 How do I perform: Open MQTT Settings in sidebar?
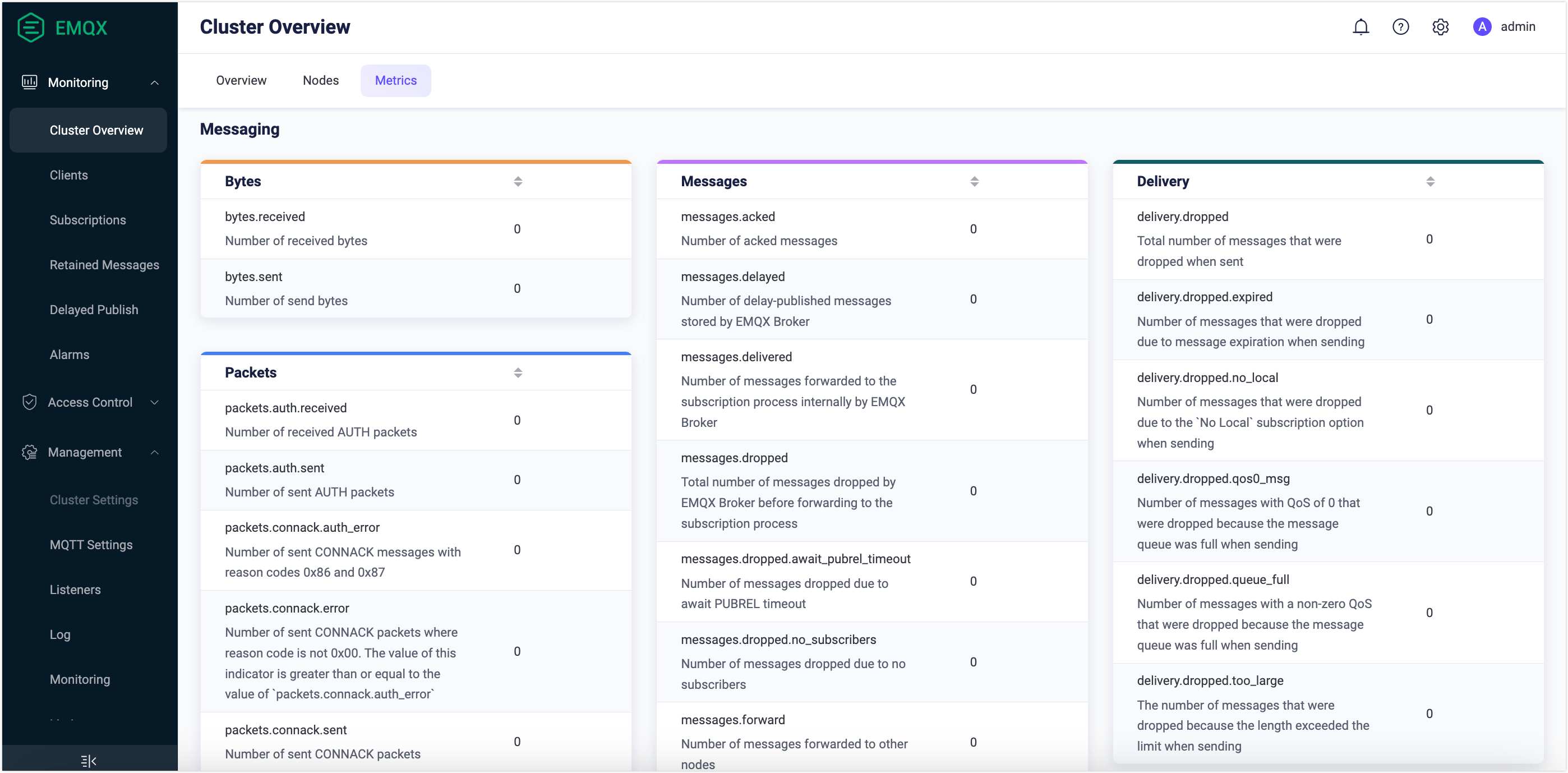click(91, 545)
